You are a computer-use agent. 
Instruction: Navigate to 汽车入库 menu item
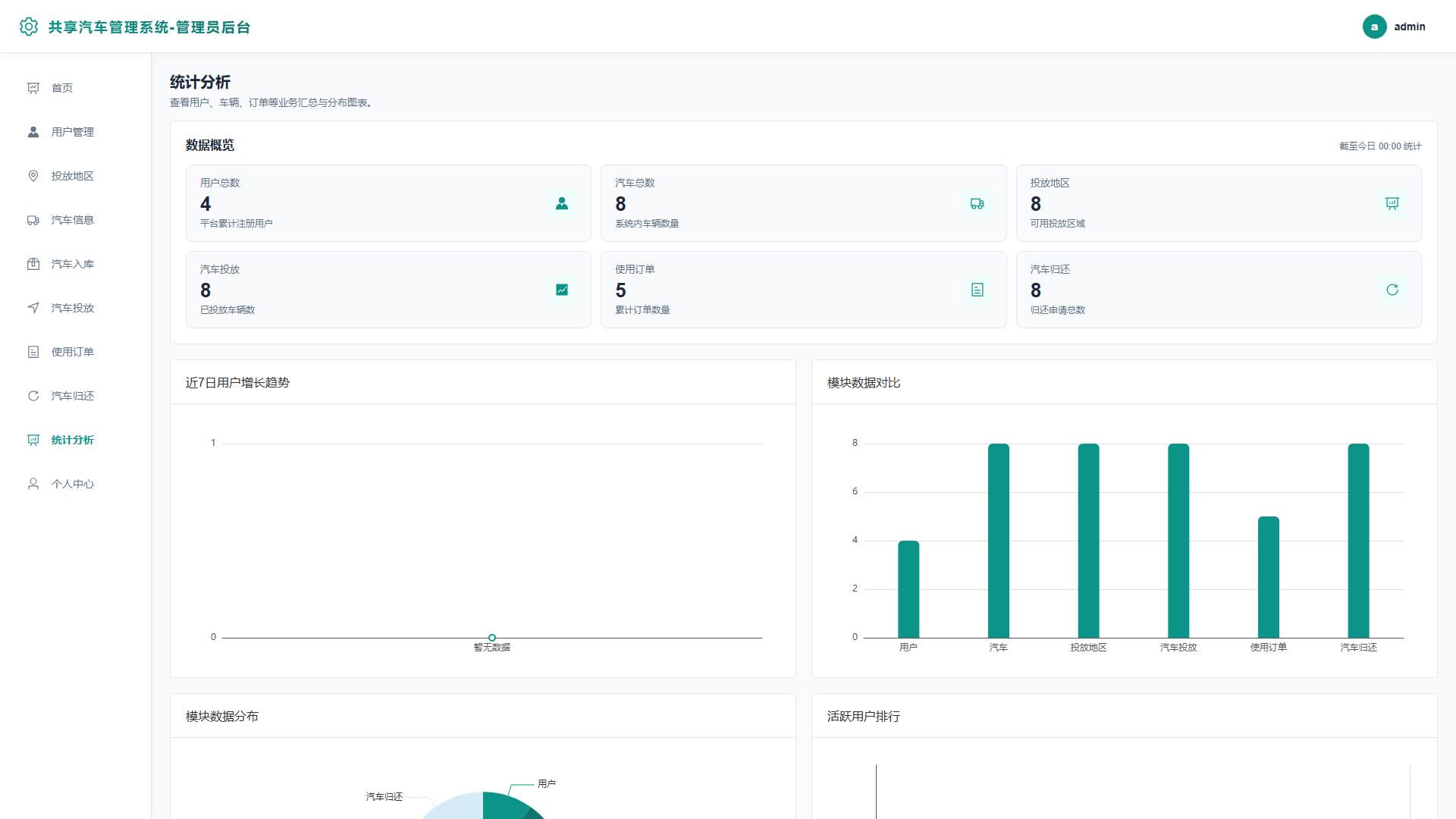[x=76, y=264]
